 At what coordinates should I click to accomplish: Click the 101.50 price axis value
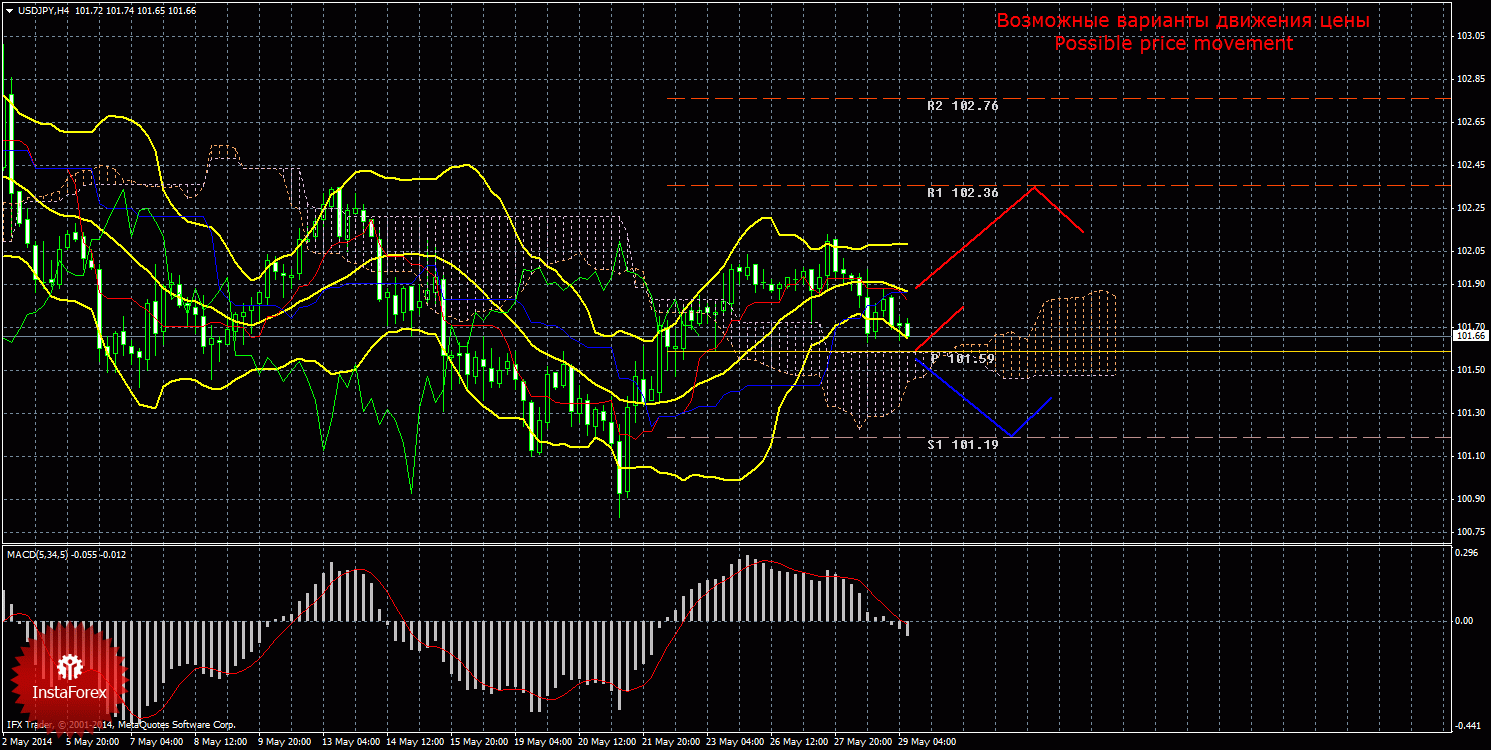[x=1470, y=370]
